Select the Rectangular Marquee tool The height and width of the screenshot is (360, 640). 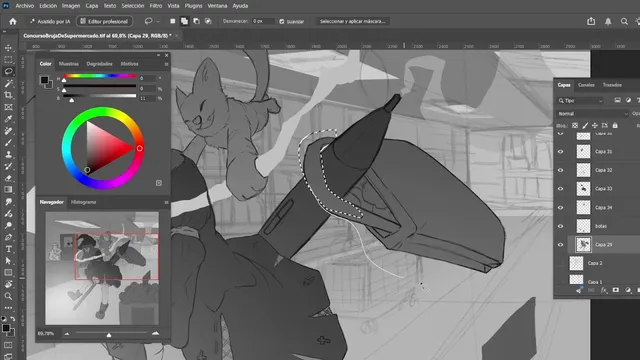8,60
